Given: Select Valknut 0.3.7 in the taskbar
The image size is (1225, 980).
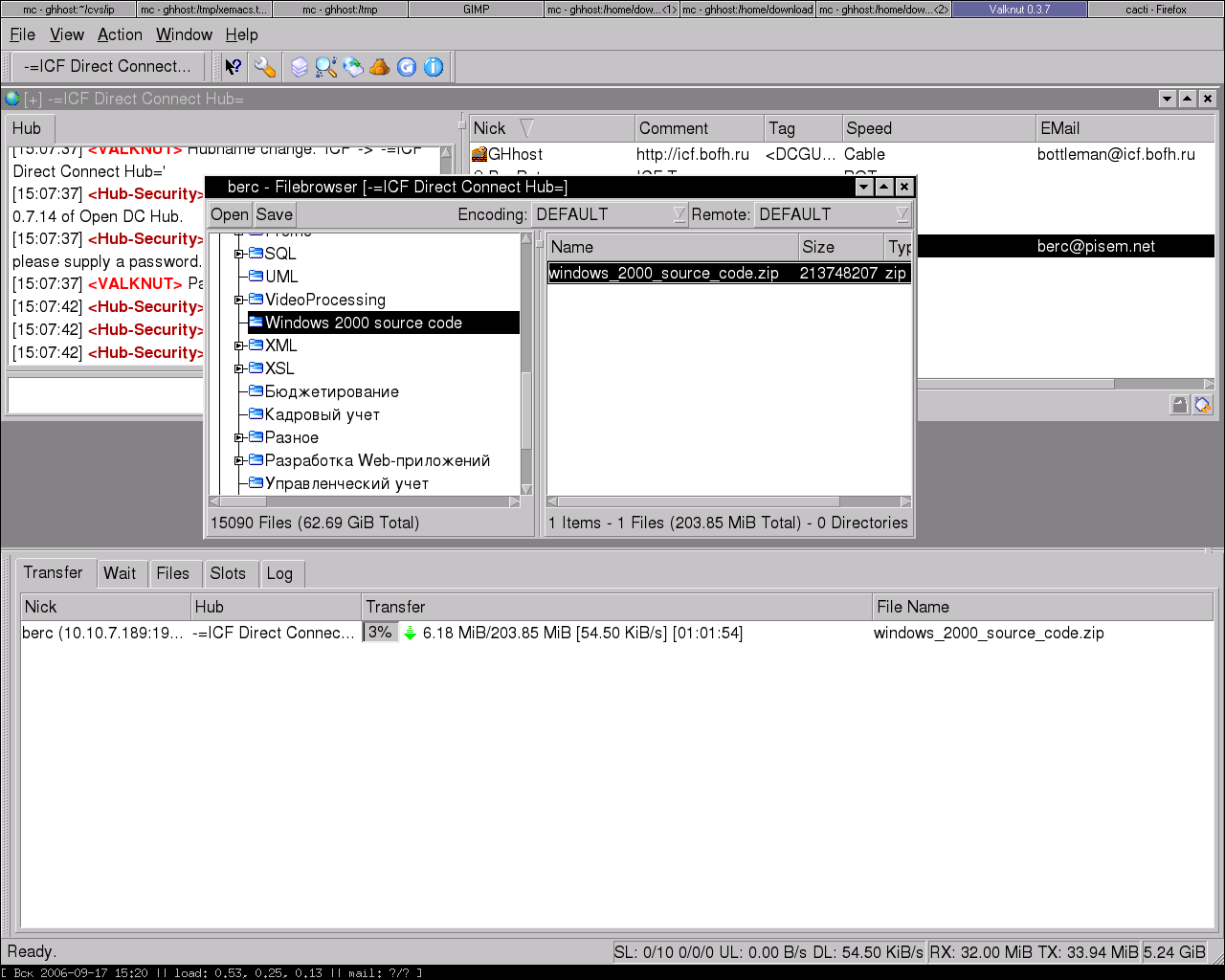Looking at the screenshot, I should click(x=1020, y=10).
